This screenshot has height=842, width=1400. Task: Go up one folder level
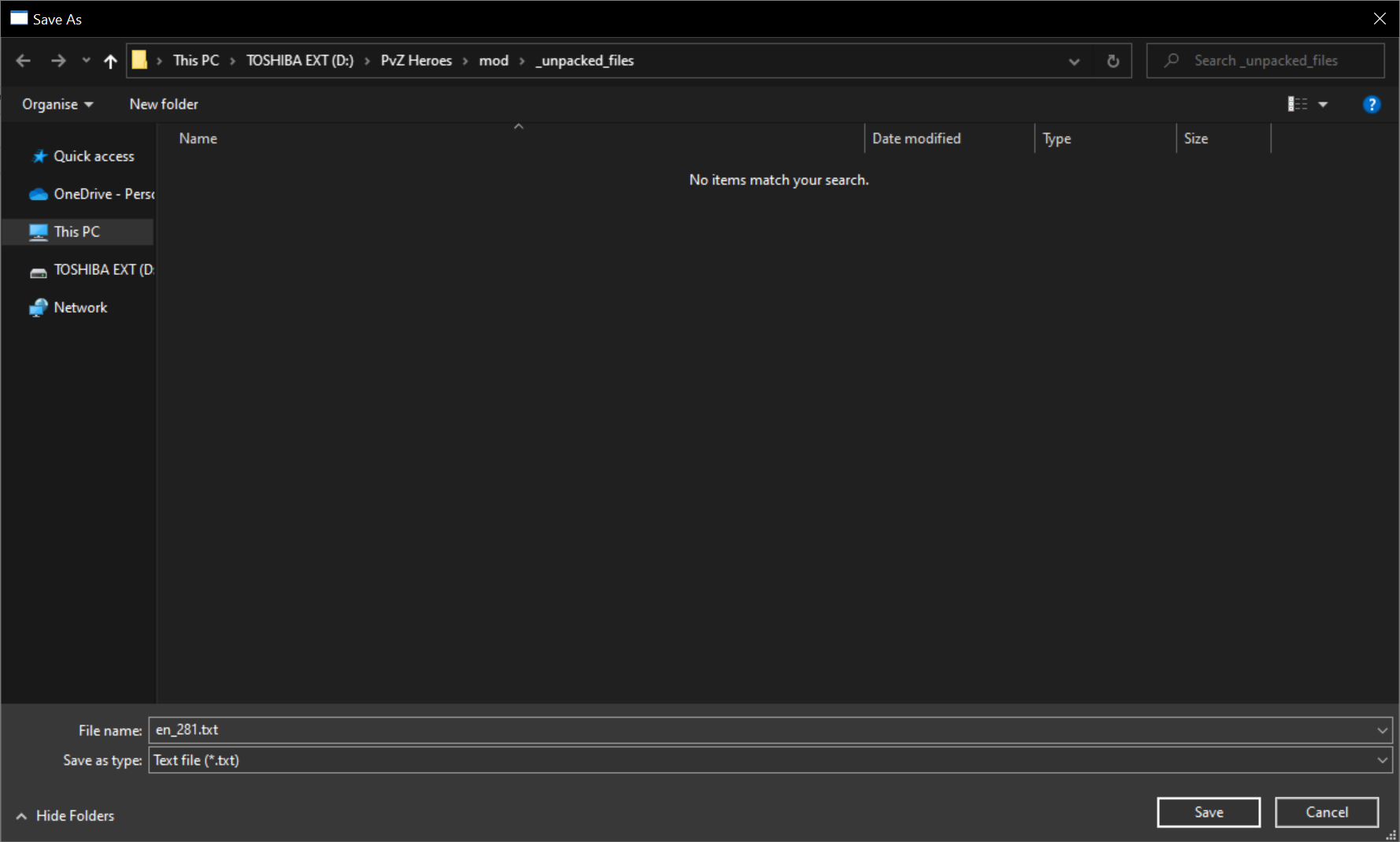[x=110, y=61]
